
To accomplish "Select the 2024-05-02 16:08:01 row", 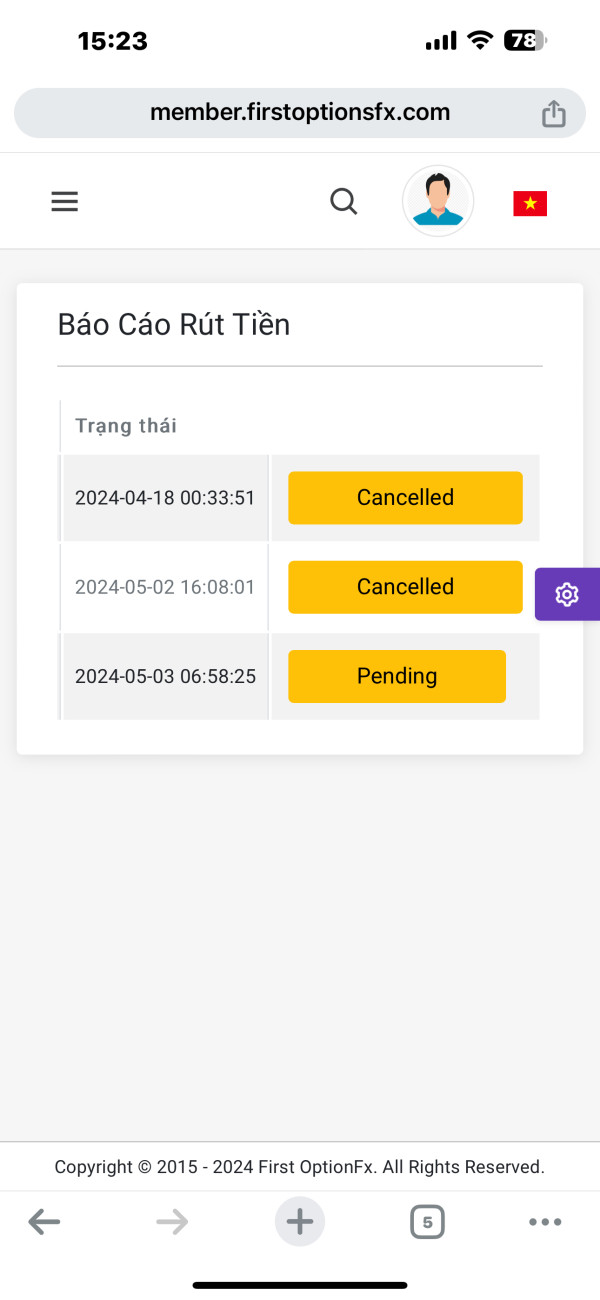I will (x=299, y=587).
